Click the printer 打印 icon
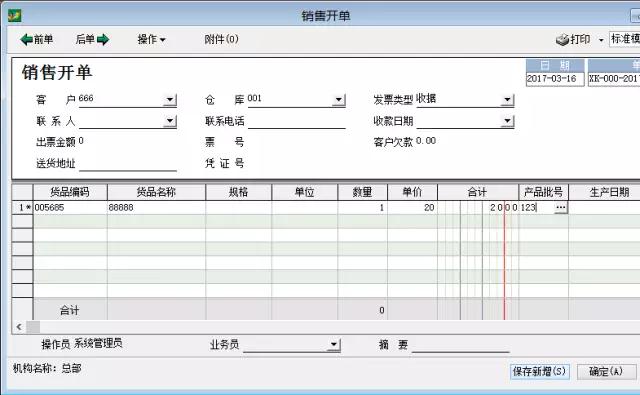This screenshot has height=395, width=640. (562, 40)
